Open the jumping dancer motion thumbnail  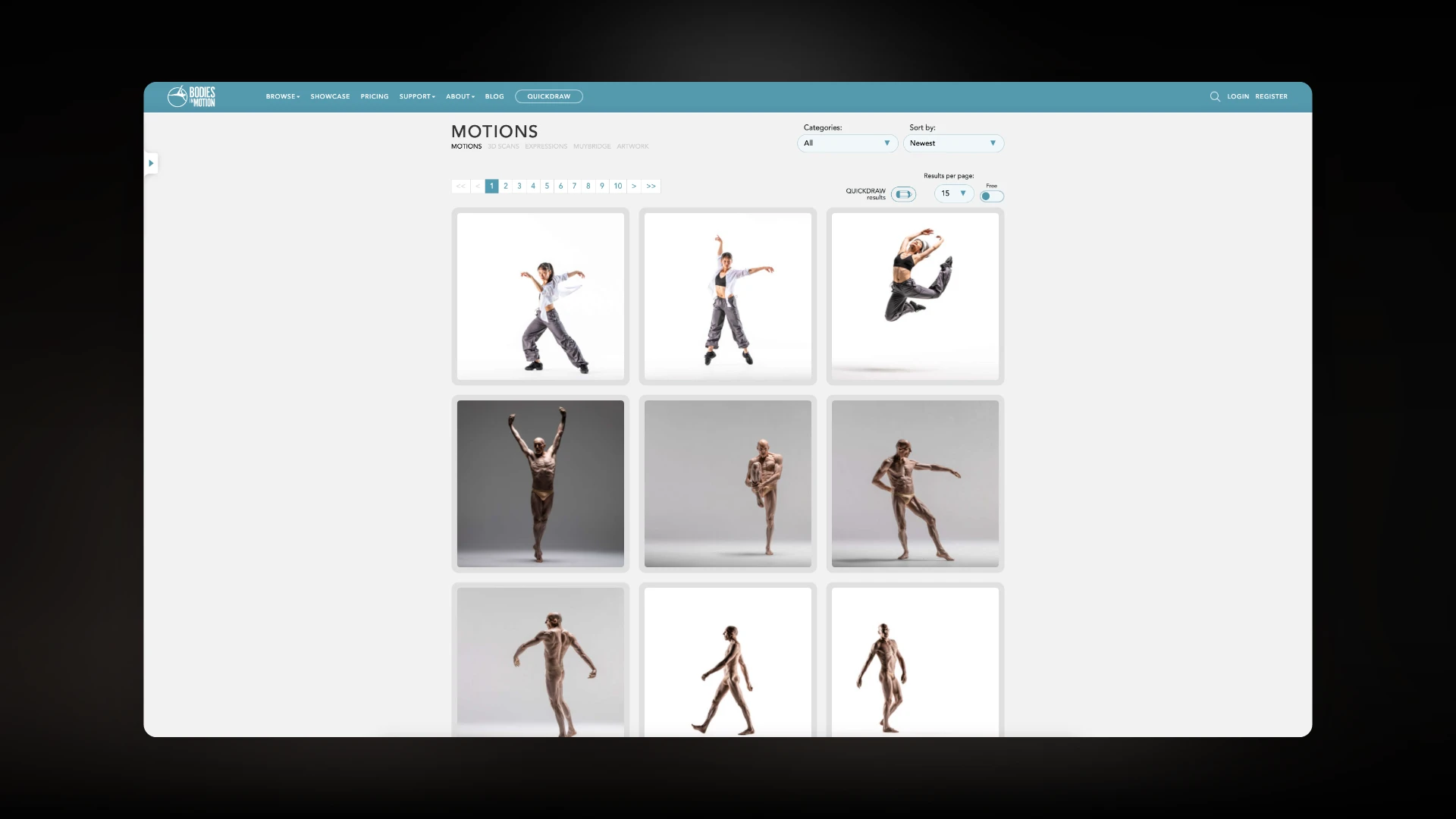coord(915,296)
